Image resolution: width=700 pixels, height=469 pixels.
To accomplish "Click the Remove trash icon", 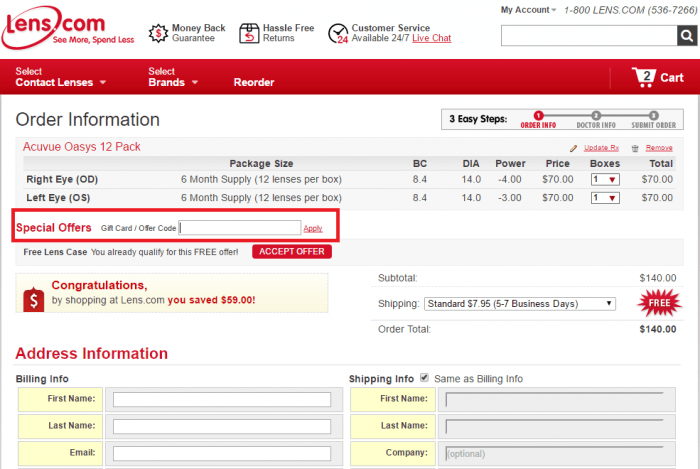I will point(635,148).
